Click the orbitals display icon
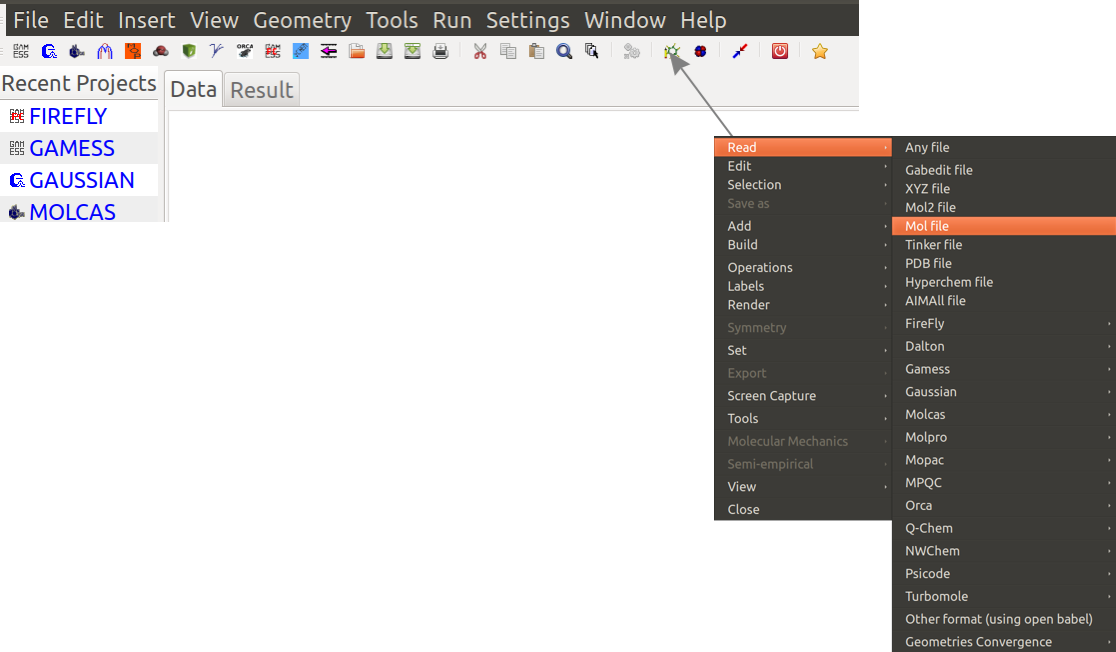The width and height of the screenshot is (1116, 652). pos(700,51)
